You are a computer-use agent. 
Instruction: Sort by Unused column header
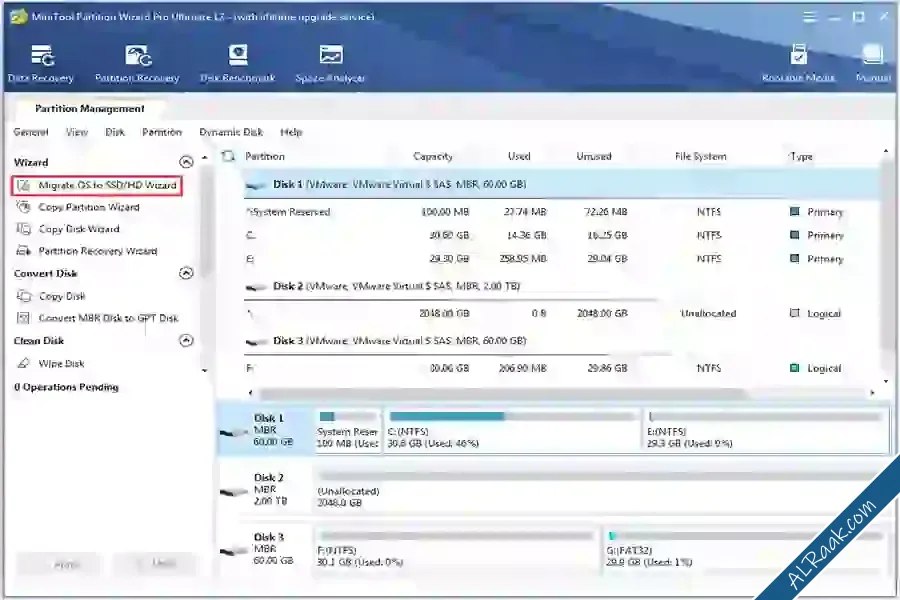pos(594,156)
